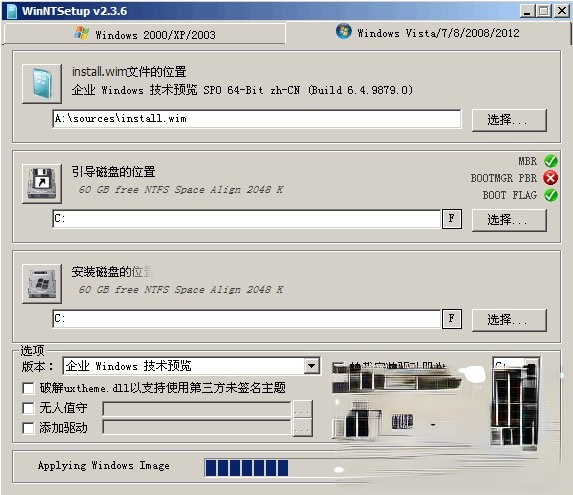Click the MBR status label
Screen dimensions: 573x495
coord(527,161)
